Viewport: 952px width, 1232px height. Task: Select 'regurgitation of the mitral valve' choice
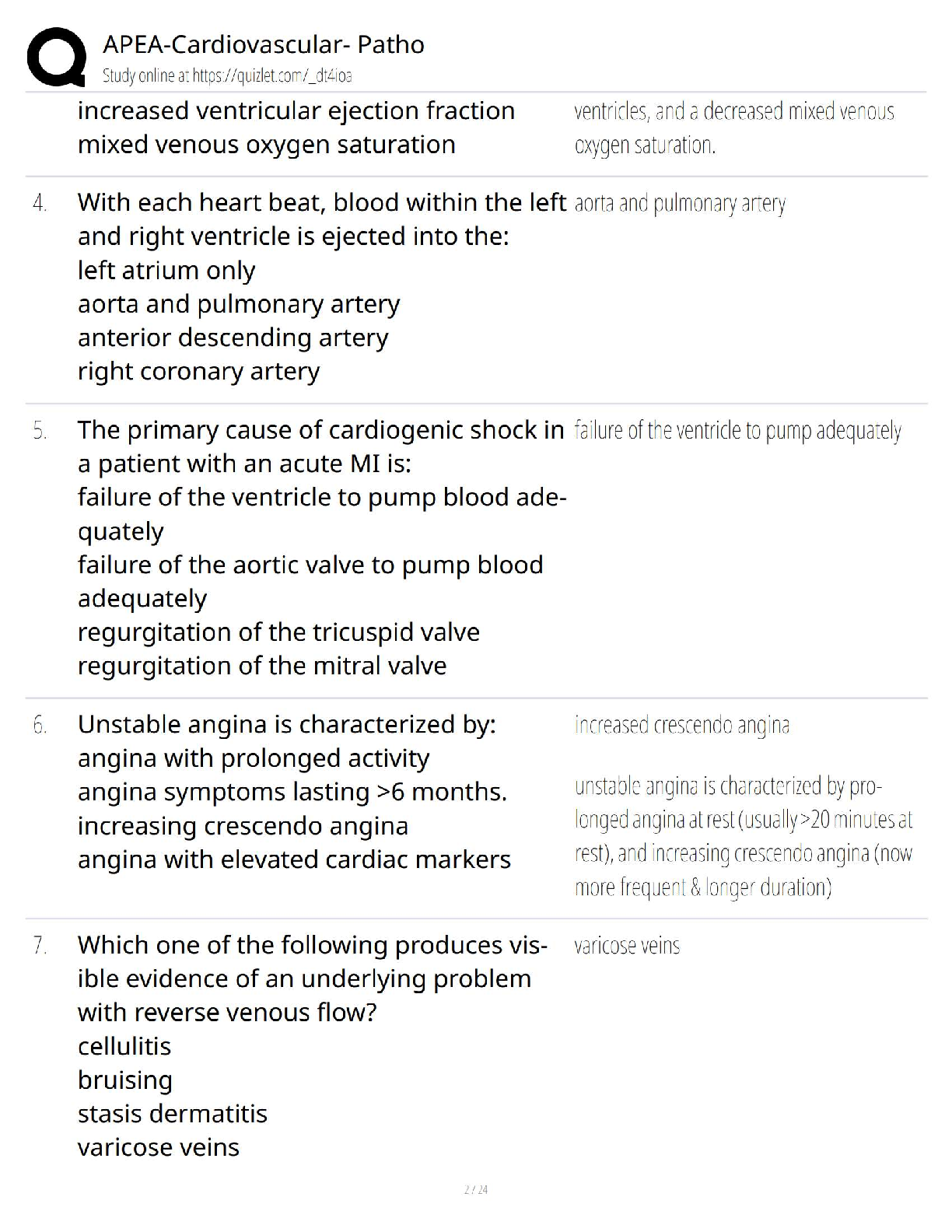[x=262, y=666]
